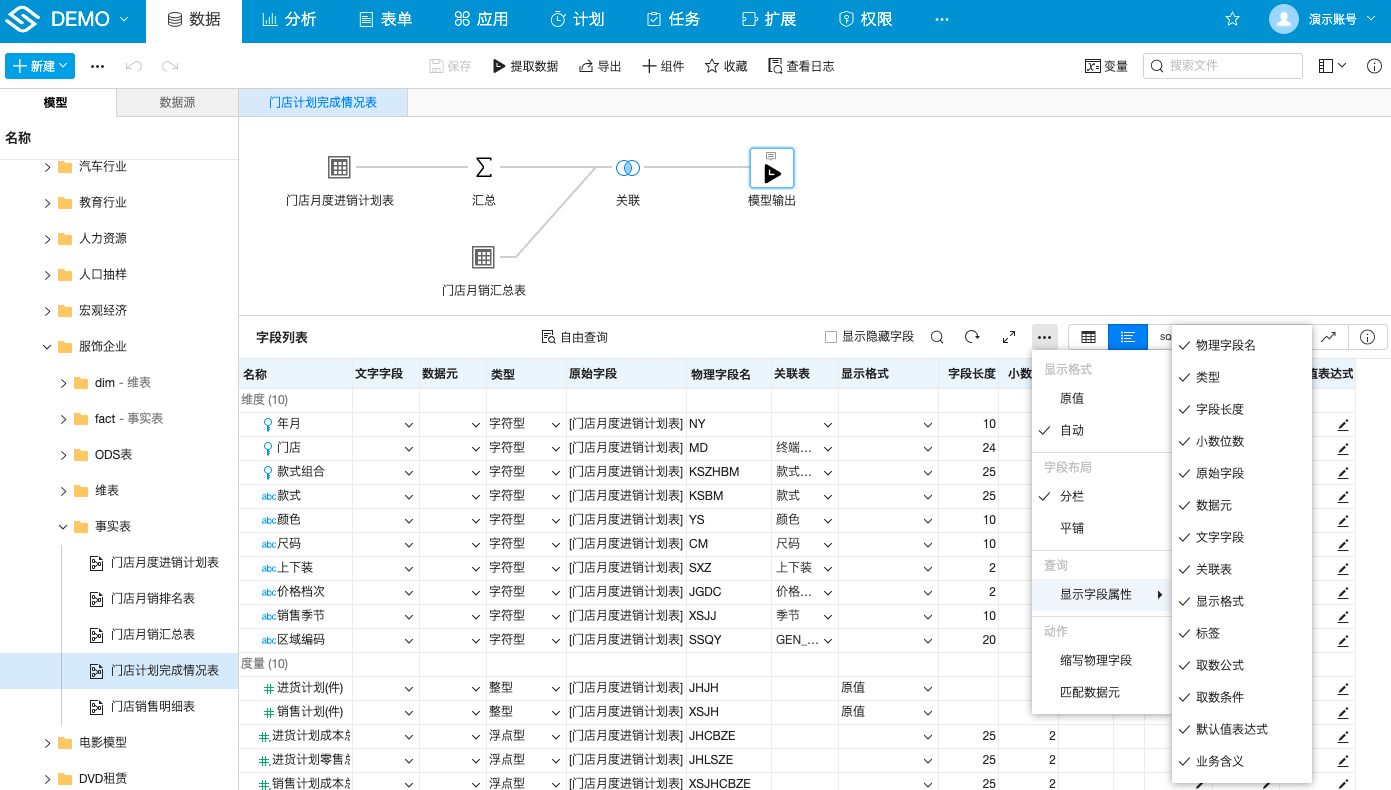
Task: Click the 提取数据 button
Action: (x=524, y=66)
